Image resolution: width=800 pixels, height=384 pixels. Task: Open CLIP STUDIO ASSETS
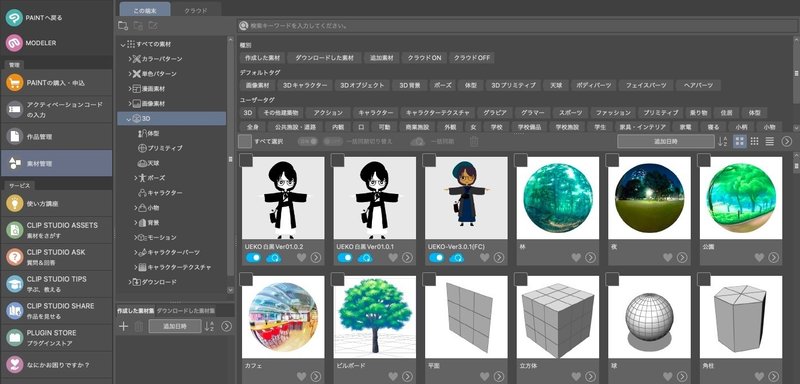[56, 230]
